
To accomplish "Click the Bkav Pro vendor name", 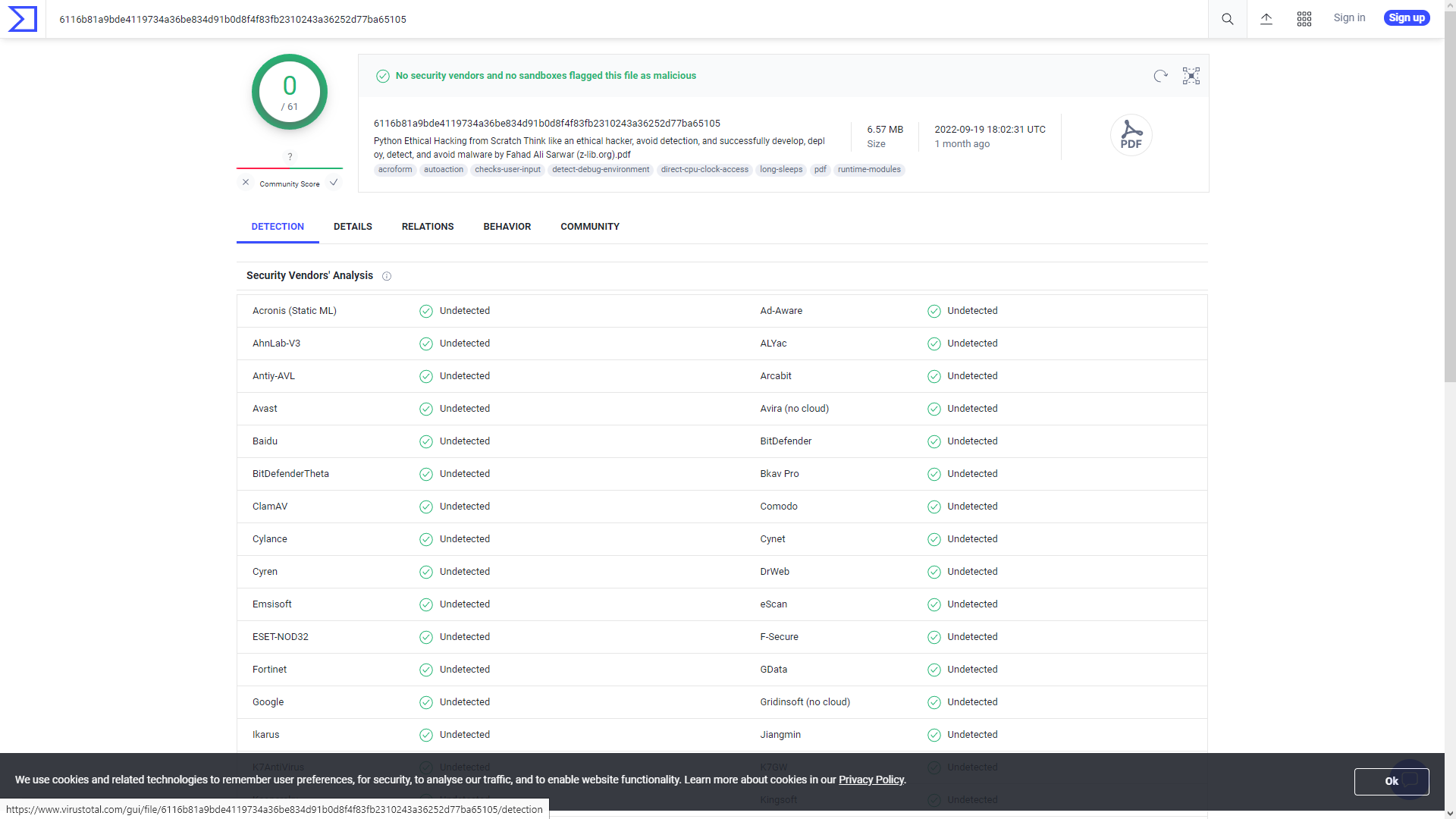I will (x=780, y=474).
